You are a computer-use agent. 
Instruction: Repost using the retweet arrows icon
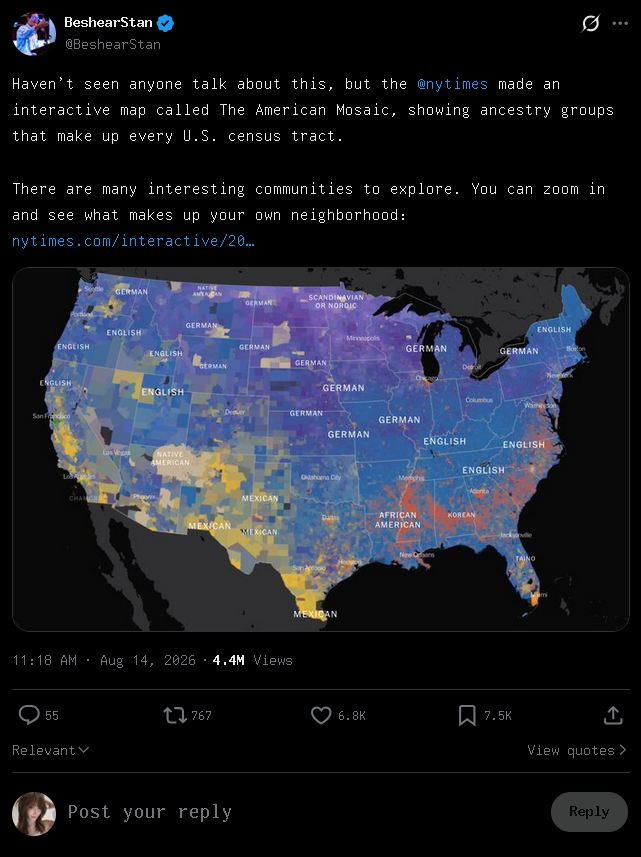tap(175, 715)
